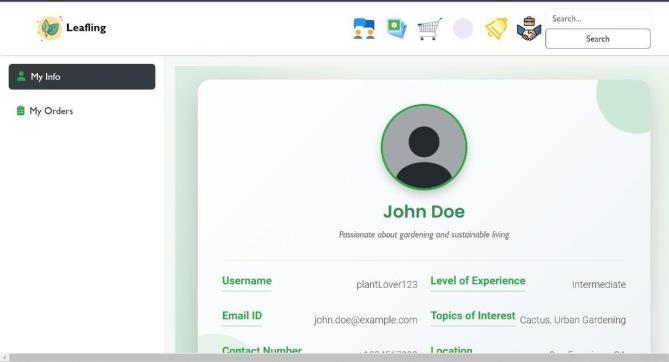Click the john.doe@example.com email value
This screenshot has height=362, width=669.
coord(366,320)
